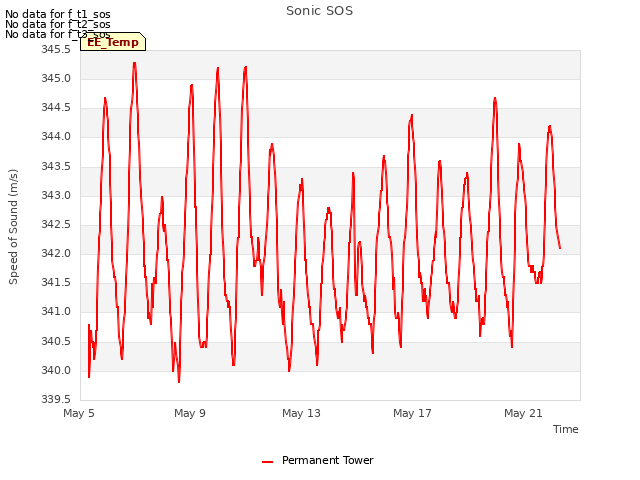
Task: Select the 'No data for f_t2_sos' message
Action: [x=58, y=24]
